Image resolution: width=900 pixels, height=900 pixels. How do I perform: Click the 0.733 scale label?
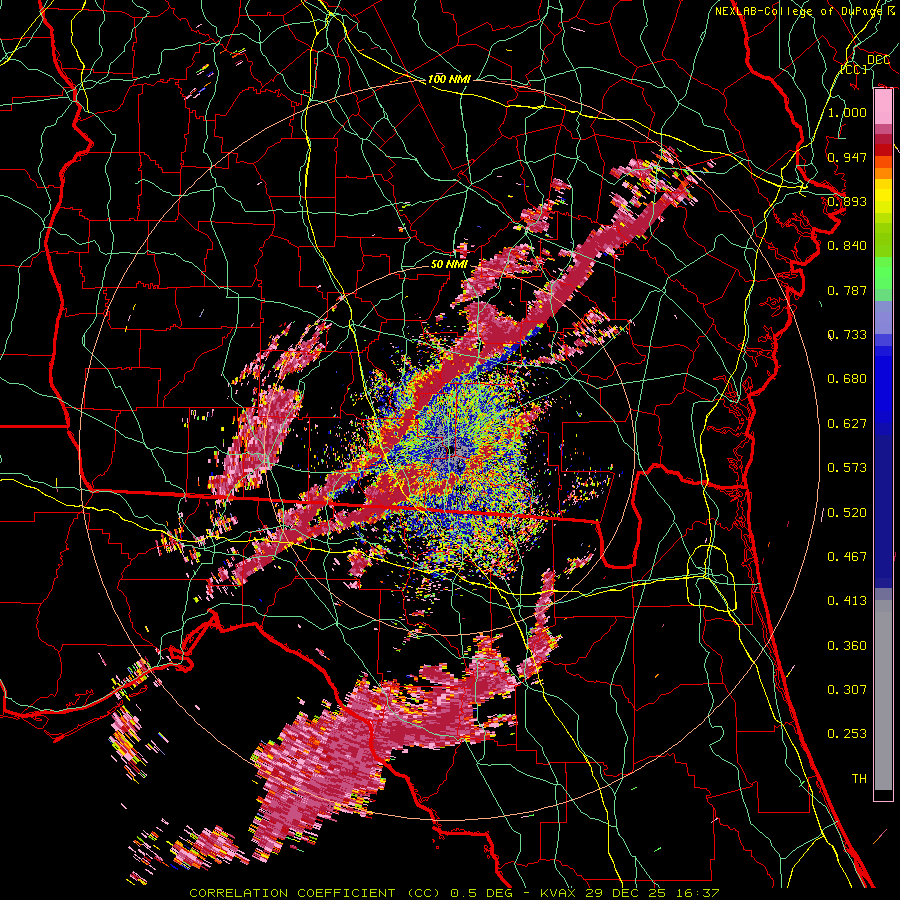click(x=847, y=335)
